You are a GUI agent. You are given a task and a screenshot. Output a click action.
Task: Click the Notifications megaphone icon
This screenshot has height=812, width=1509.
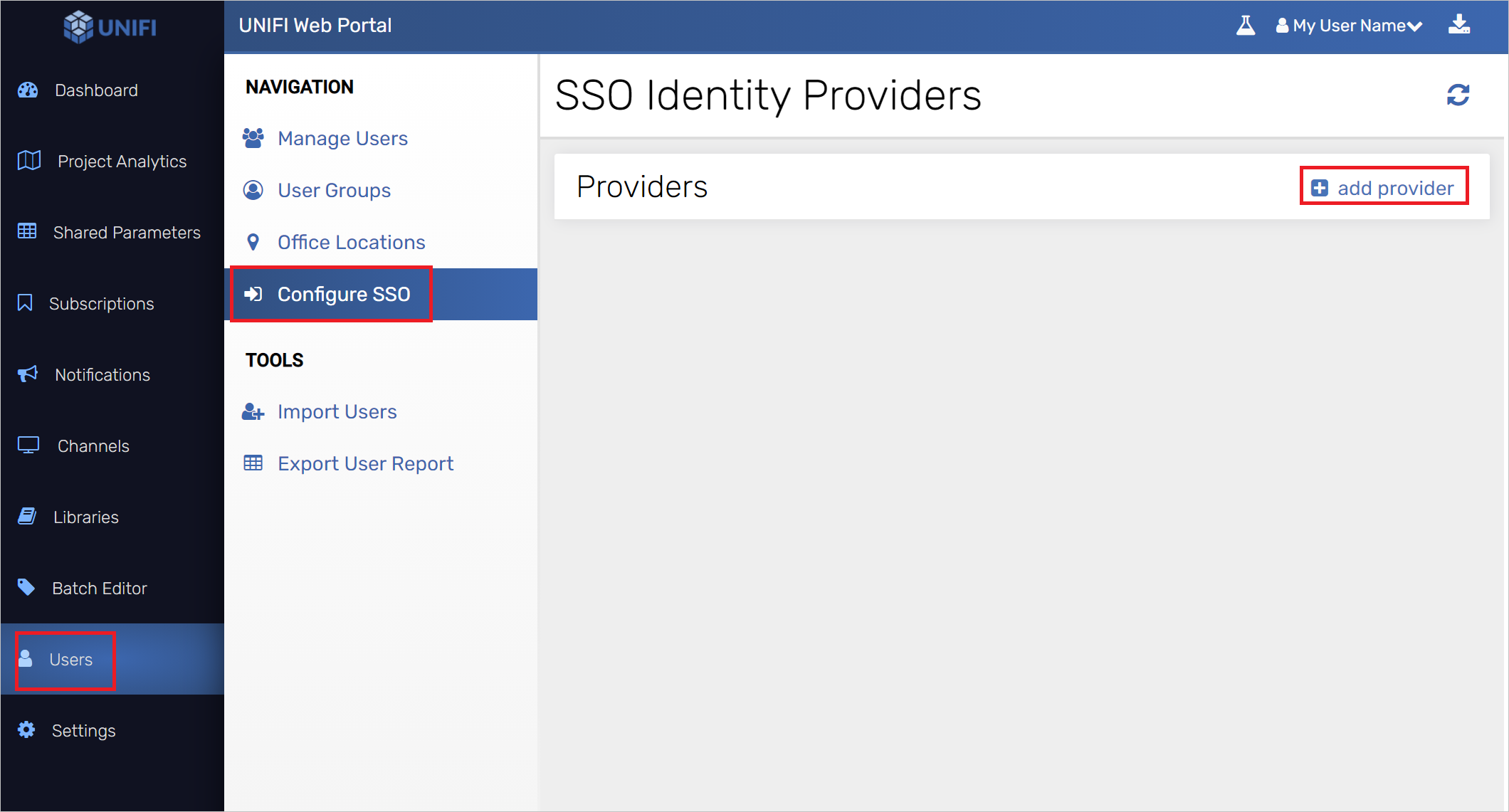[27, 374]
